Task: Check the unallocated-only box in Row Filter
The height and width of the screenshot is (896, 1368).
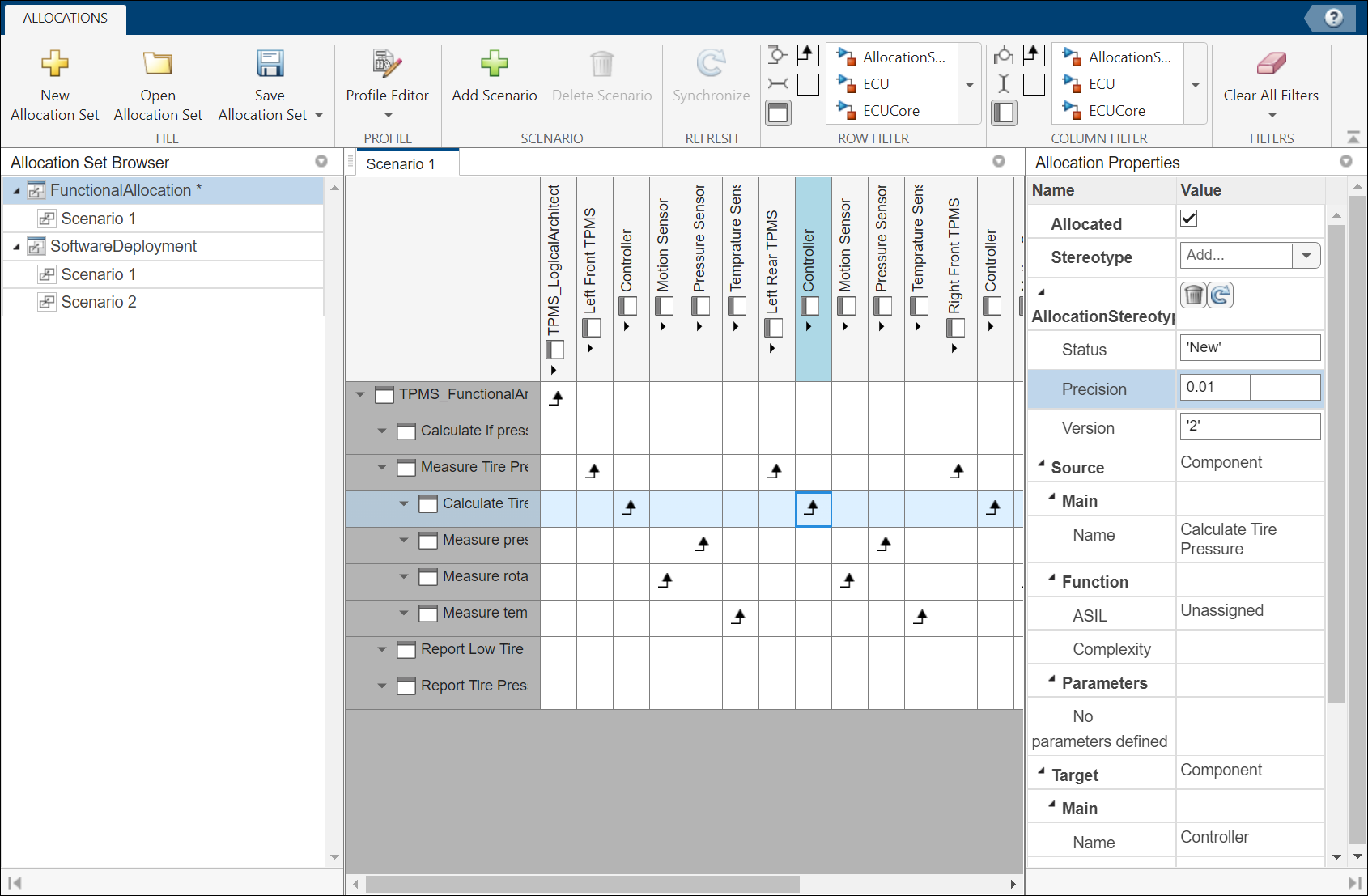Action: (808, 83)
